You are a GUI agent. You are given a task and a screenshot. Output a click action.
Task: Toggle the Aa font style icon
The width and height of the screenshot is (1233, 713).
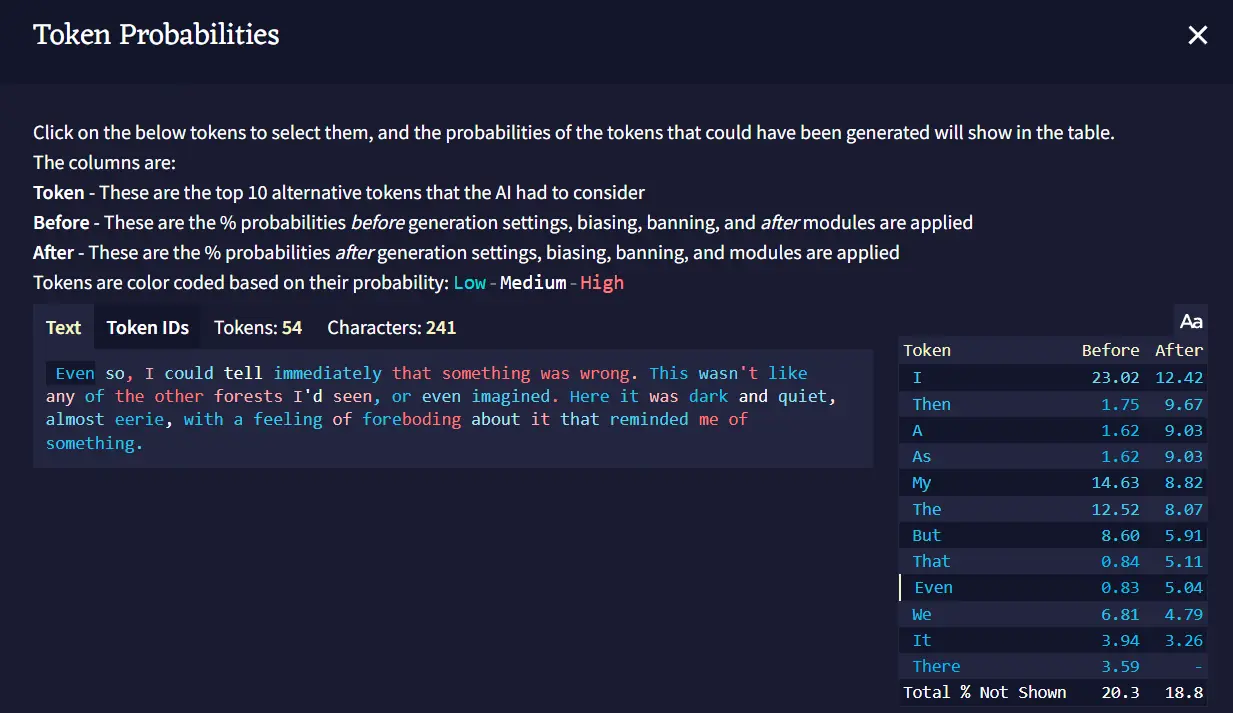1190,321
